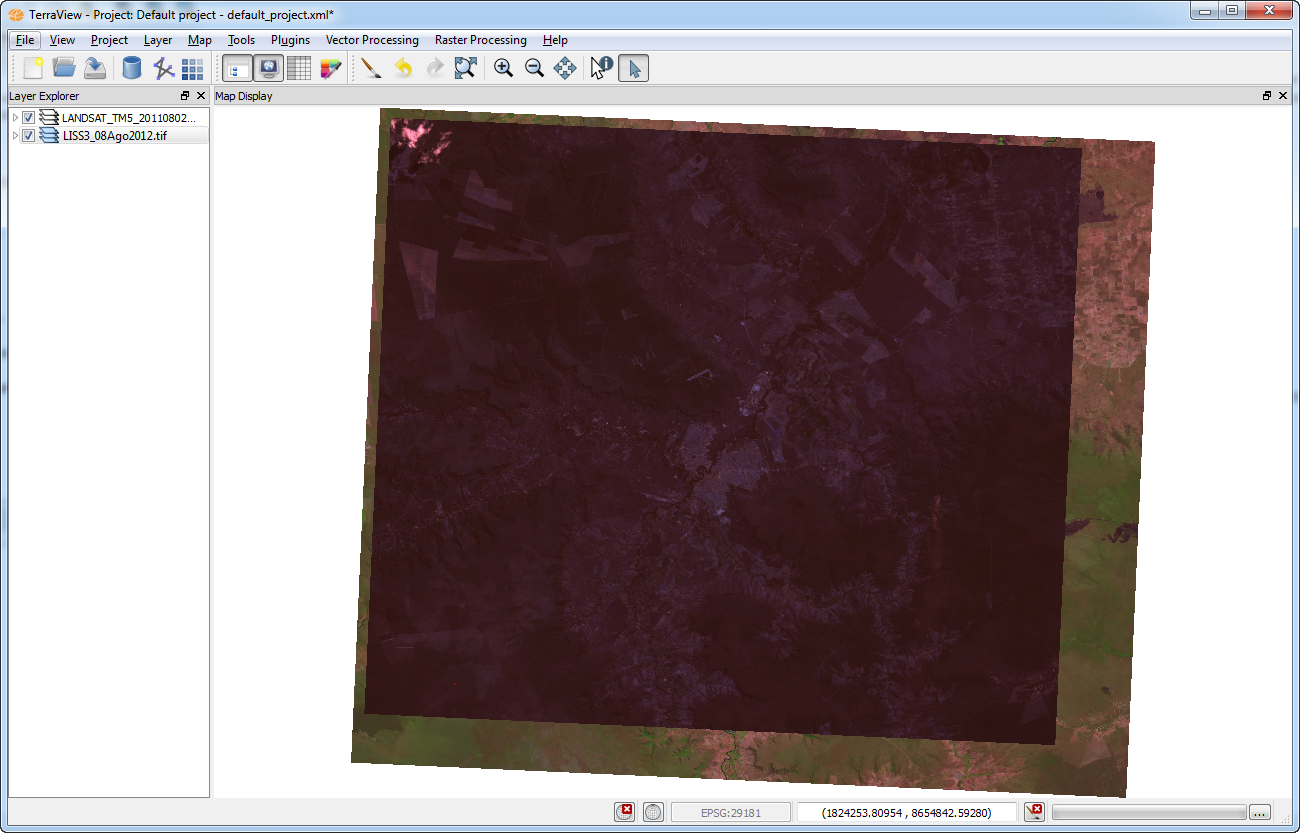Close the Layer Explorer panel
This screenshot has height=833, width=1300.
pyautogui.click(x=201, y=96)
